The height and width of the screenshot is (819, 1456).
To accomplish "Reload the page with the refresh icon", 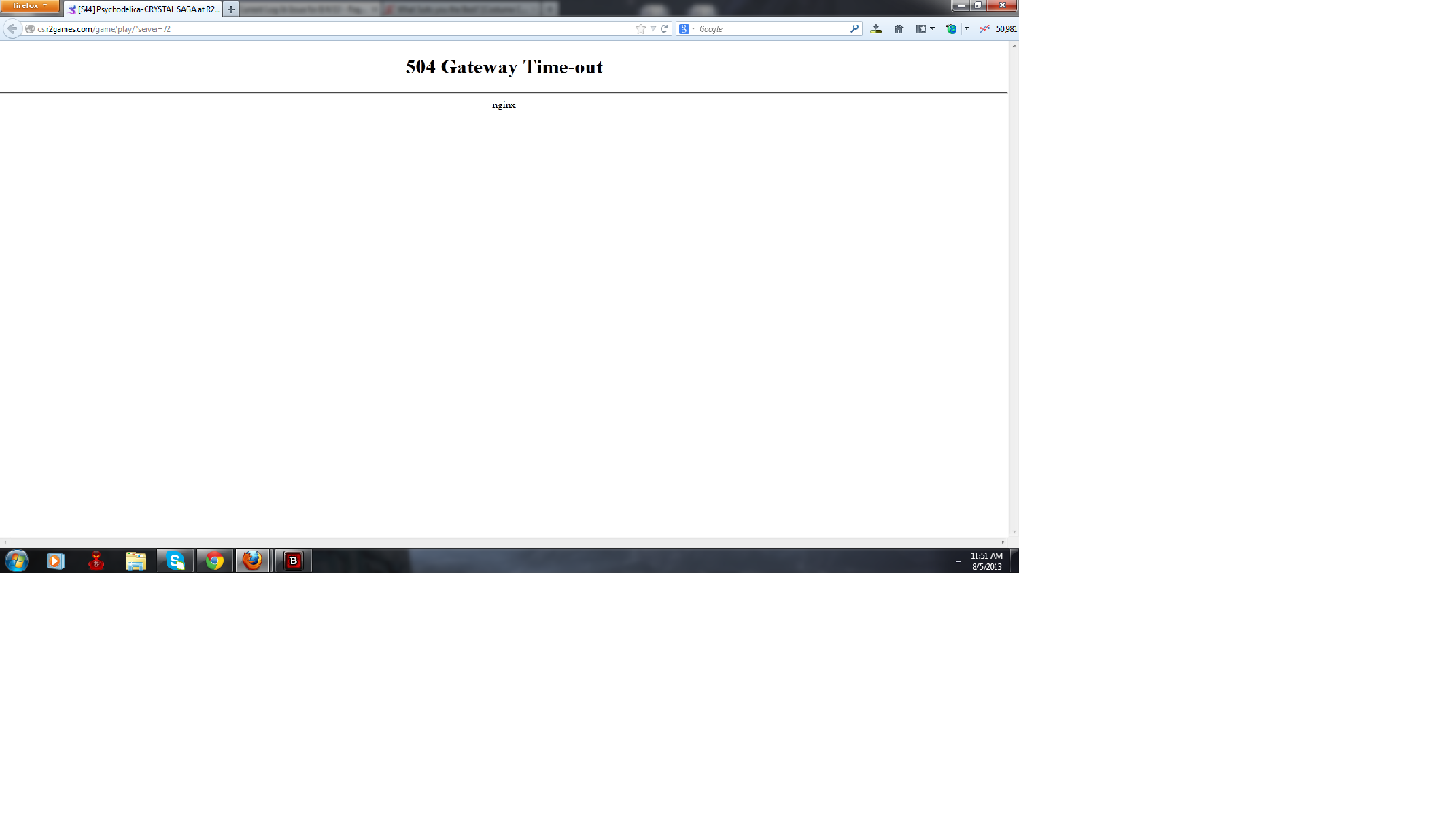I will pyautogui.click(x=664, y=29).
